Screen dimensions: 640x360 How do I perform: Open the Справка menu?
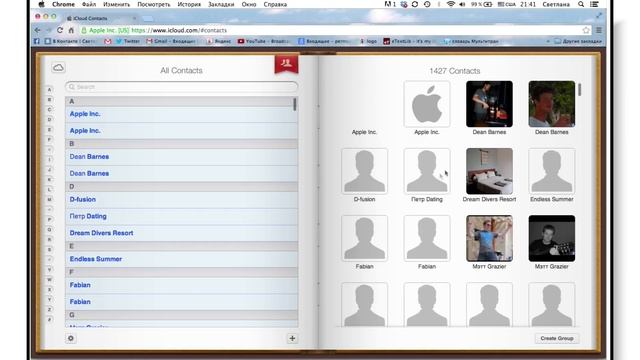pos(275,4)
